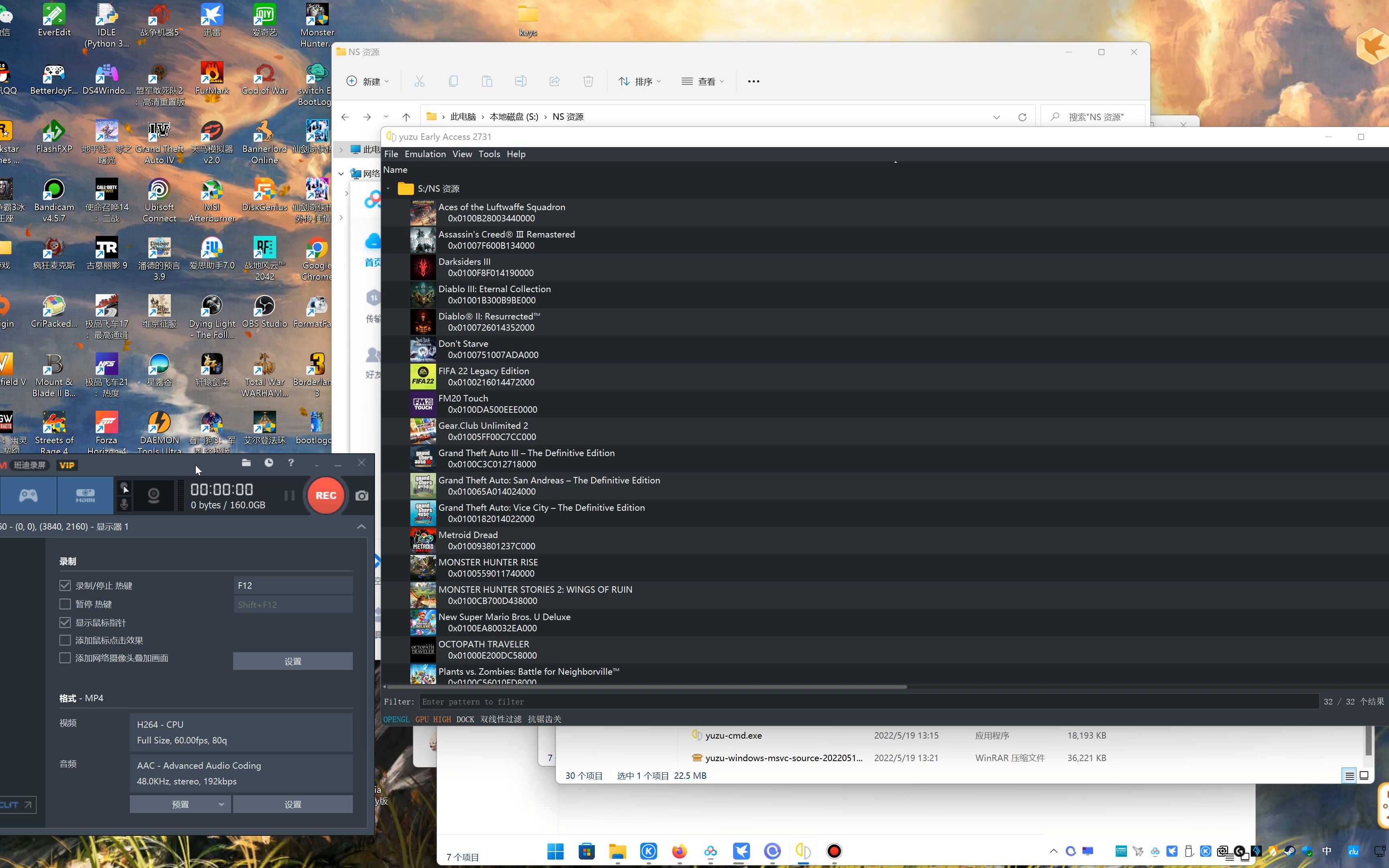Viewport: 1389px width, 868px height.
Task: Open the yuzu View menu
Action: click(462, 154)
